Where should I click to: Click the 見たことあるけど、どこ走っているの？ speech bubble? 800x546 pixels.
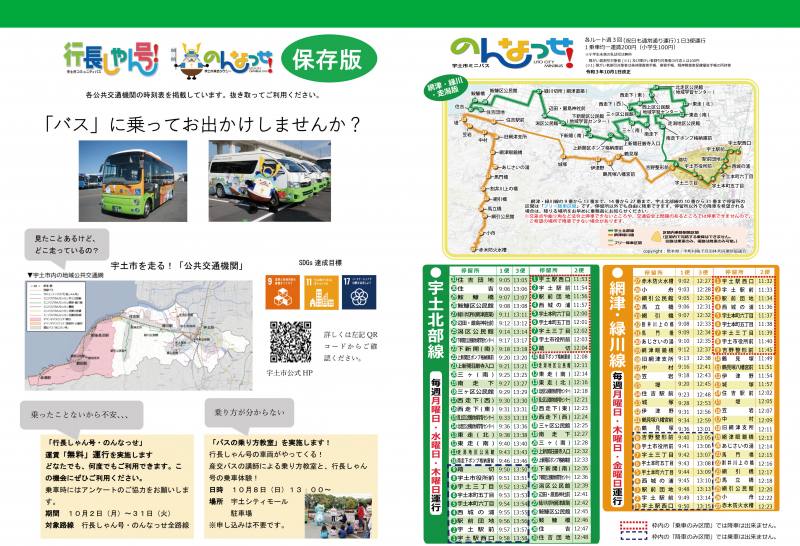(x=67, y=246)
